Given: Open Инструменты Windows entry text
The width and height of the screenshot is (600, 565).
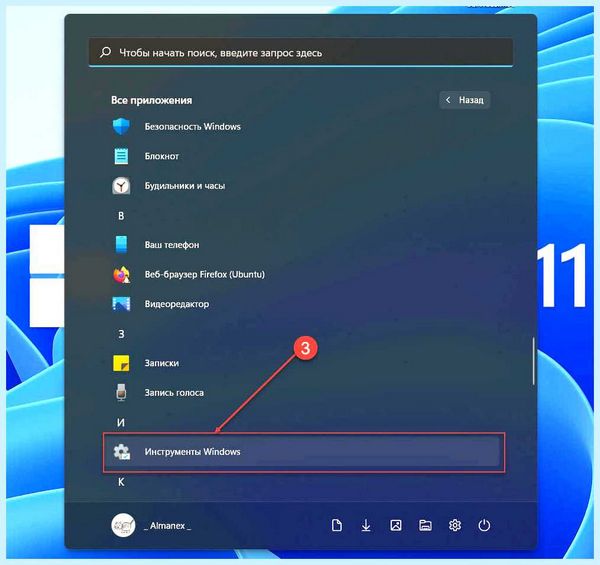Looking at the screenshot, I should [x=192, y=452].
